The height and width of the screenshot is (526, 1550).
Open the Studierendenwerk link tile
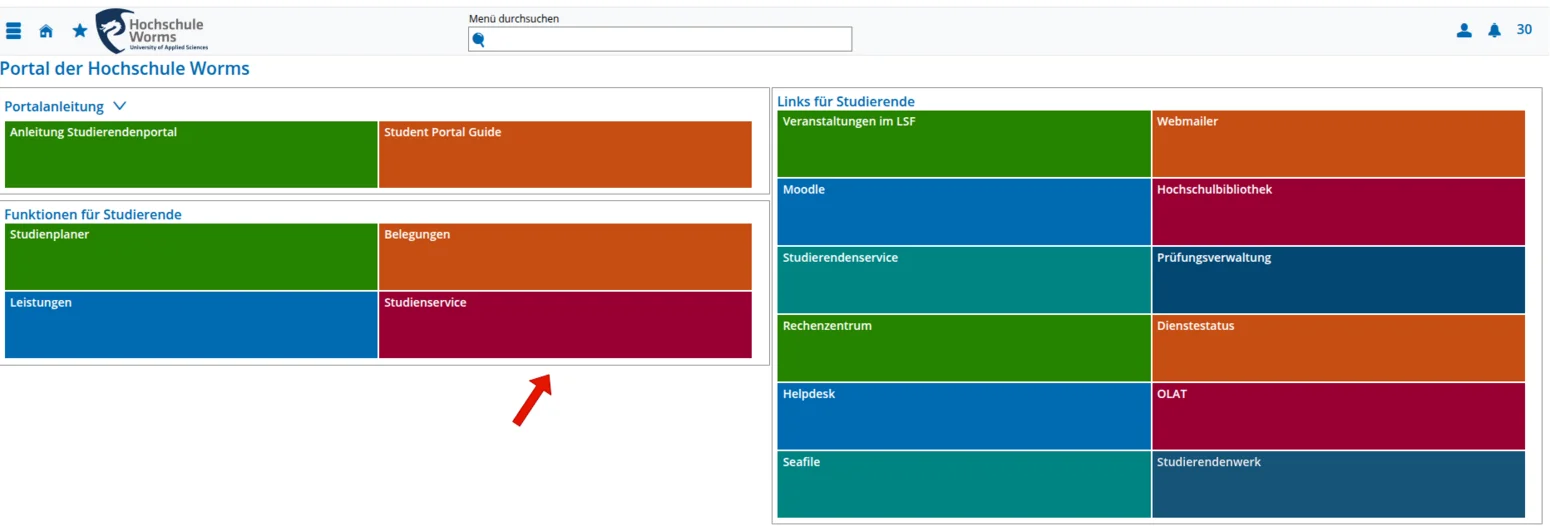click(x=1339, y=484)
